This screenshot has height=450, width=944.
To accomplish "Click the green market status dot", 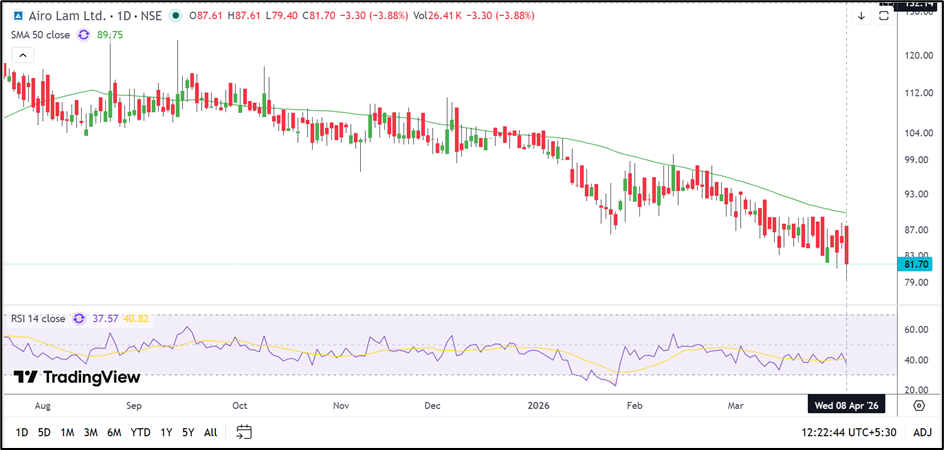I will tap(177, 16).
